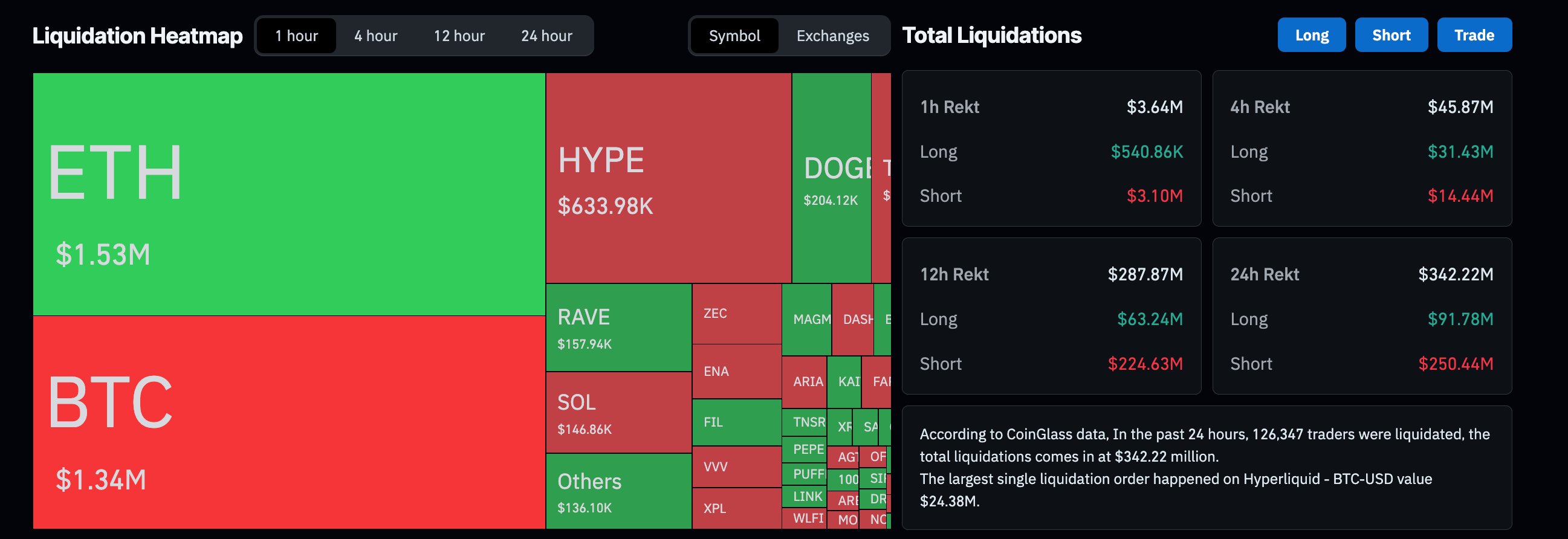The height and width of the screenshot is (539, 1568).
Task: Select the RAVE $157.94K tile
Action: pos(618,328)
